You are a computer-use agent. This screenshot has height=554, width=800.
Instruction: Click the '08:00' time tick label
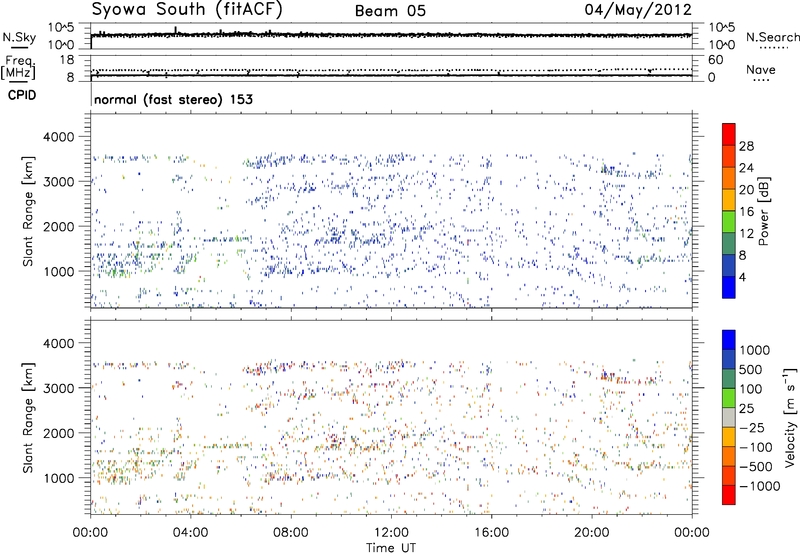[x=291, y=533]
